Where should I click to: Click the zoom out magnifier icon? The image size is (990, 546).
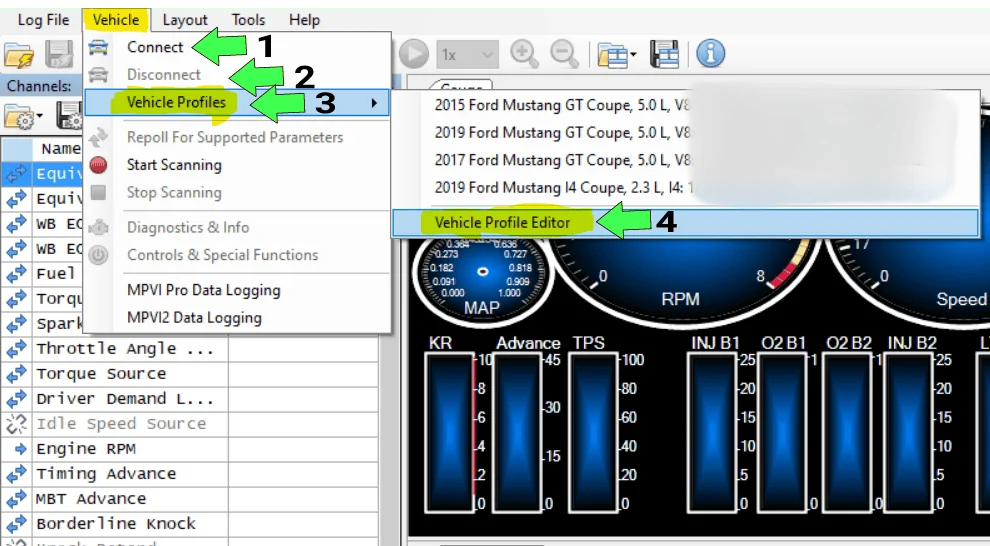[565, 54]
